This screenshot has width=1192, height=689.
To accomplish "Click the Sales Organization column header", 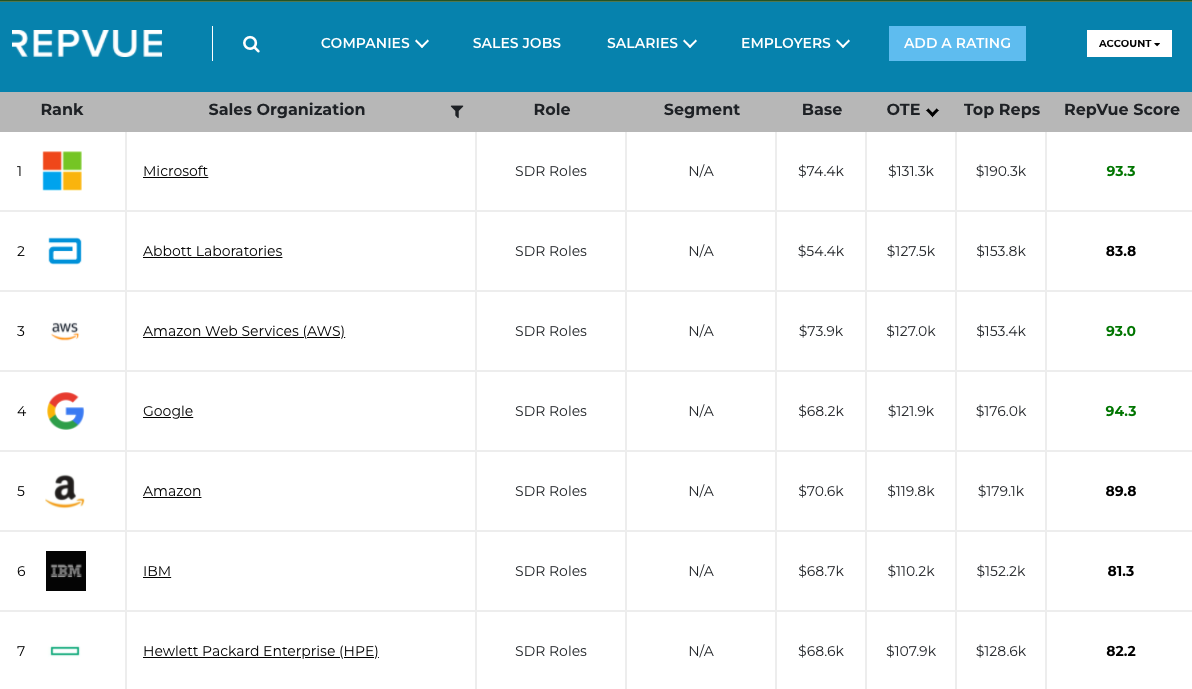I will tap(287, 110).
